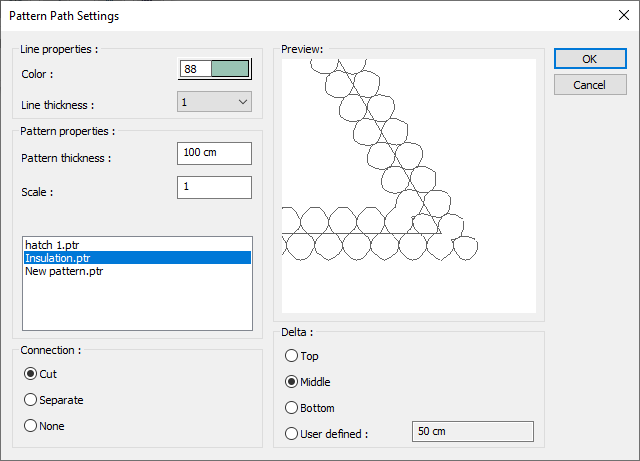
Task: Click the User defined 50 cm field
Action: point(472,431)
